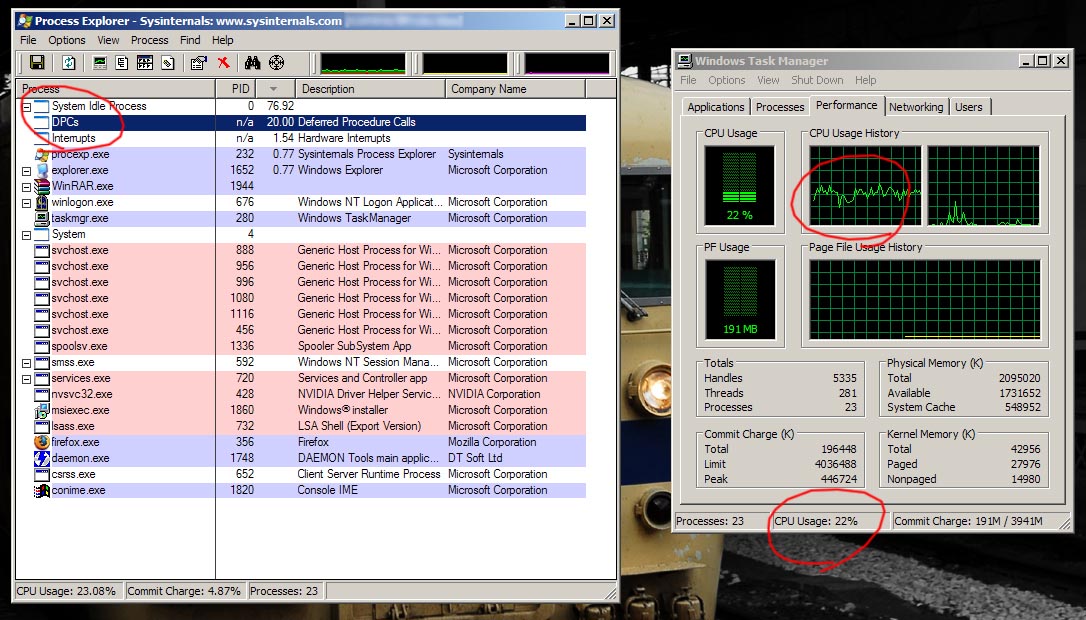The width and height of the screenshot is (1086, 620).
Task: Click "Commit Charge: 4.87%" in the status bar
Action: click(x=184, y=591)
